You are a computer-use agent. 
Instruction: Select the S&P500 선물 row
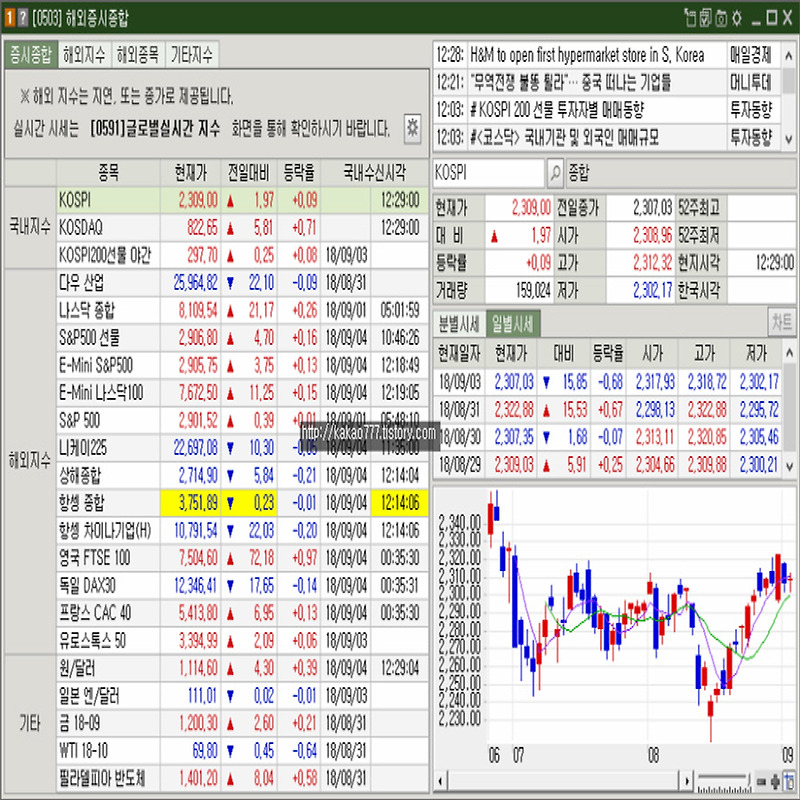(242, 338)
